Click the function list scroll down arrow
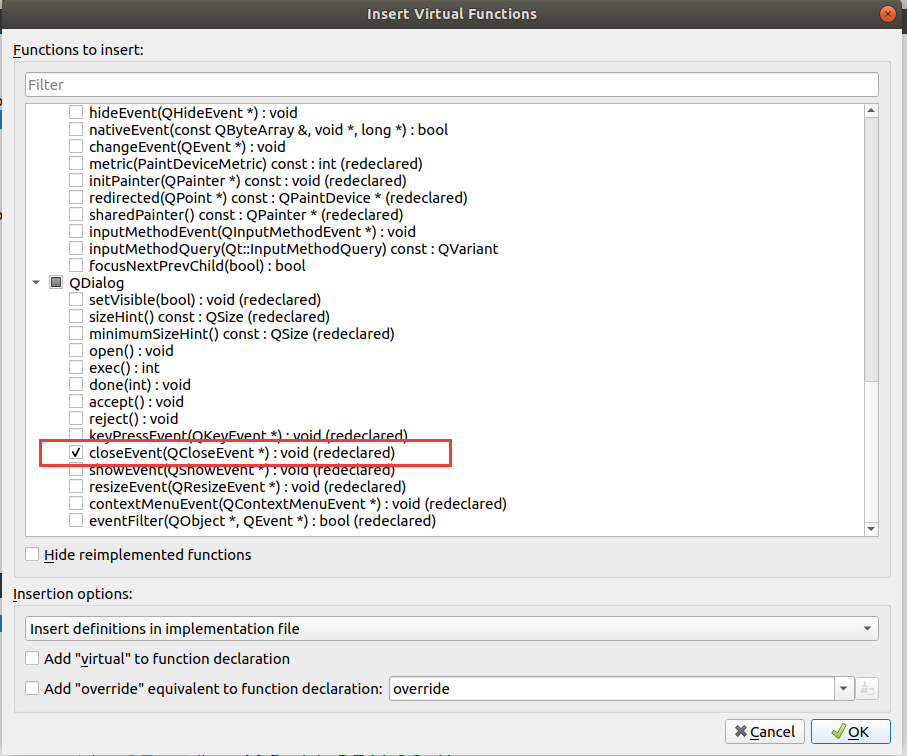Viewport: 907px width, 756px height. tap(871, 529)
